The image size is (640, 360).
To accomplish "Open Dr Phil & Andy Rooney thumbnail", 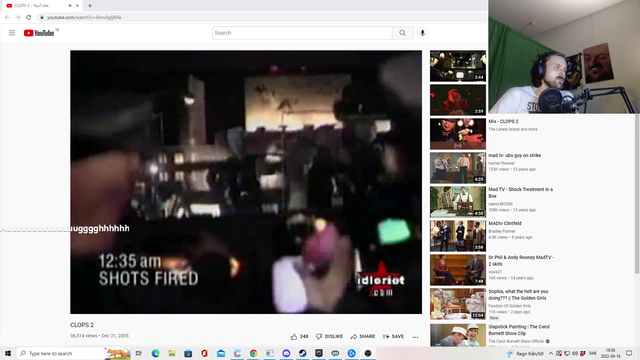I will pos(458,270).
